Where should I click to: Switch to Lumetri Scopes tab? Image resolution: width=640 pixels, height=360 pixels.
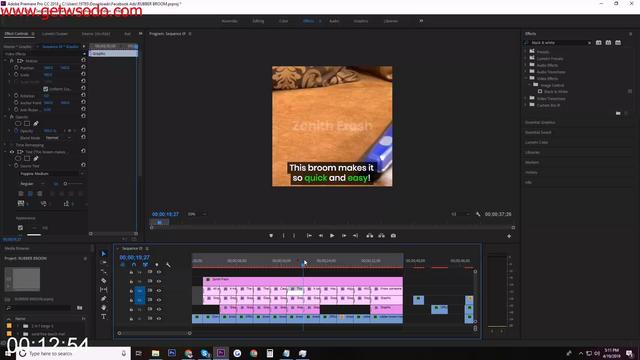coord(55,34)
